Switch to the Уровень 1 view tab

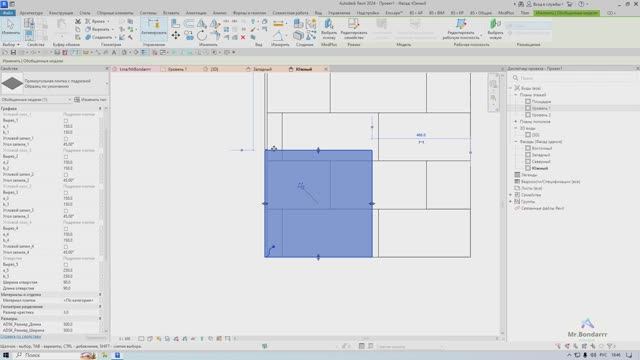176,69
